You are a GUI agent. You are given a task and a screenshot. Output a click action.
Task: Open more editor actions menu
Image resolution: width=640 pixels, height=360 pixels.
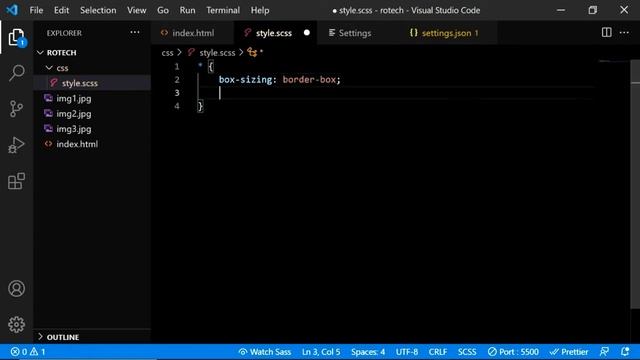pyautogui.click(x=624, y=33)
